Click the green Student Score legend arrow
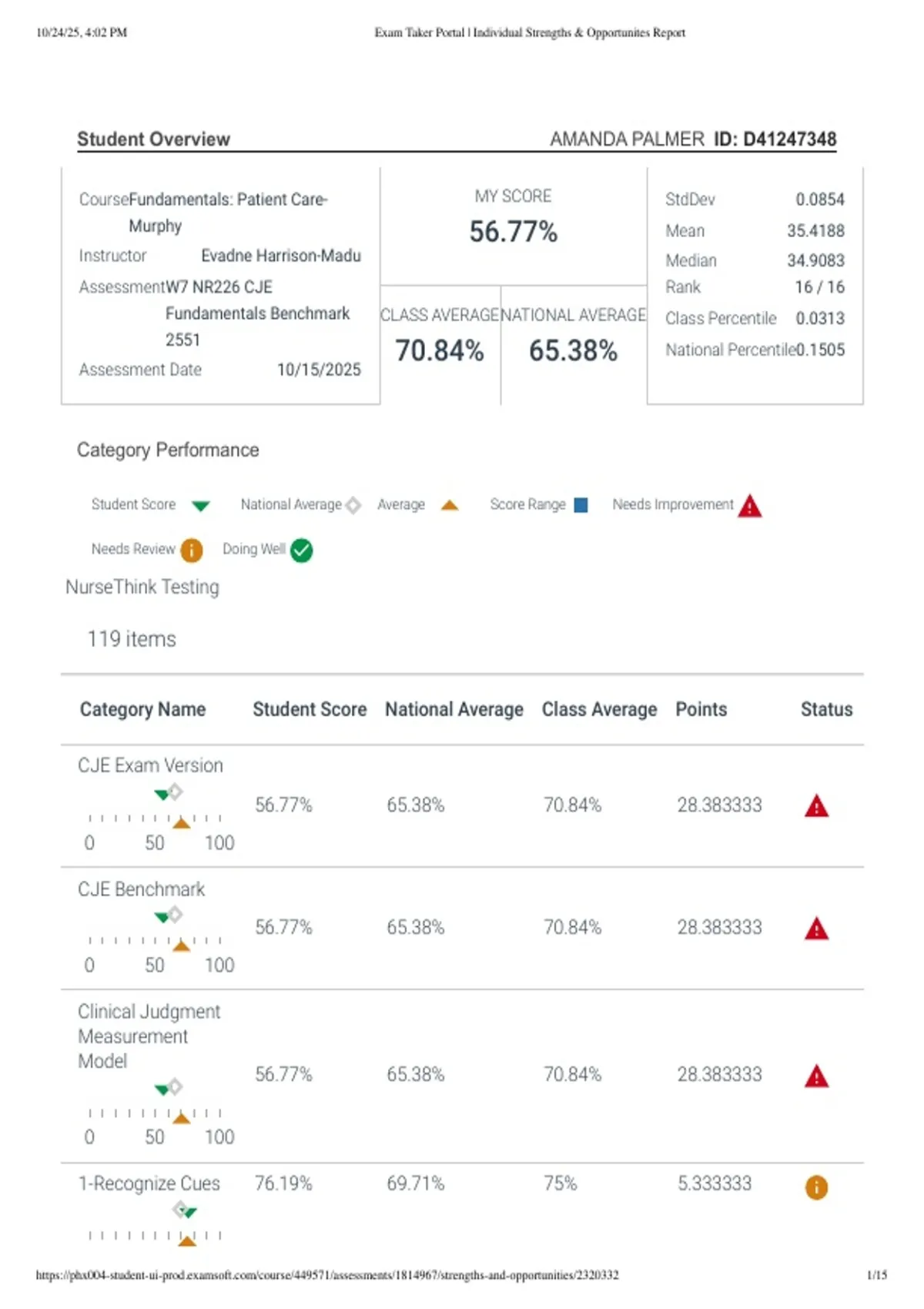This screenshot has height=1309, width=924. (201, 506)
